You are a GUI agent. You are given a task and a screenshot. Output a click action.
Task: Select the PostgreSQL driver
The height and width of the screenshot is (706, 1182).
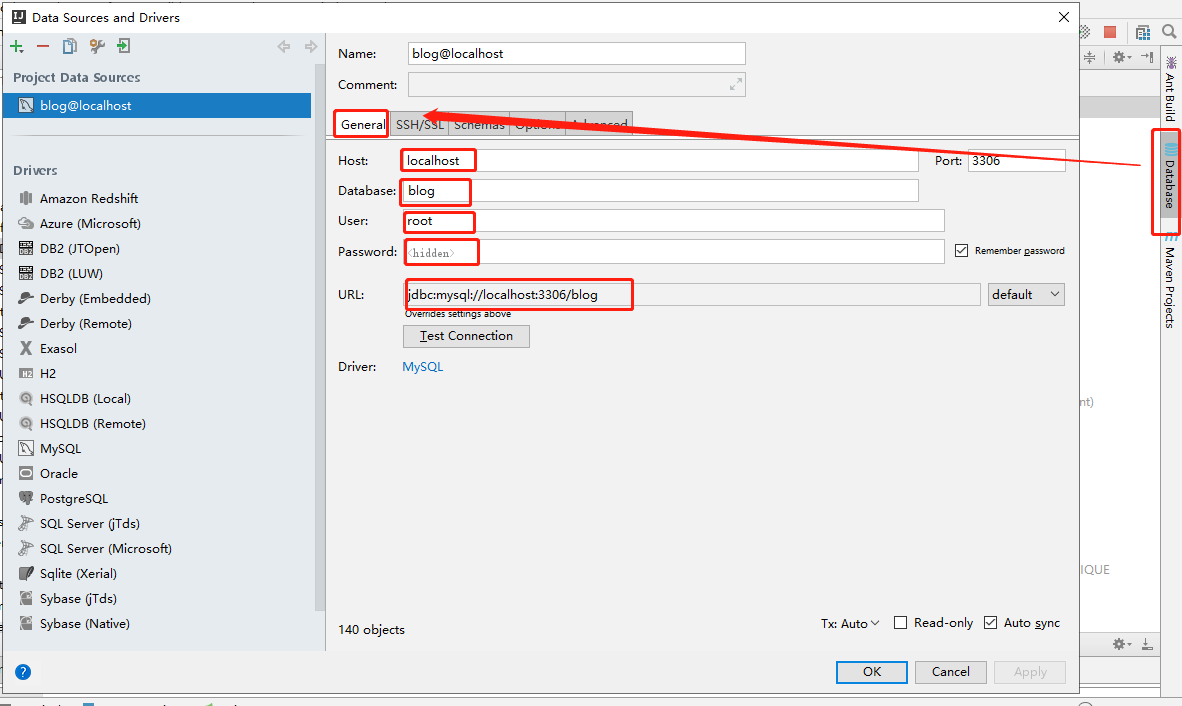point(74,498)
